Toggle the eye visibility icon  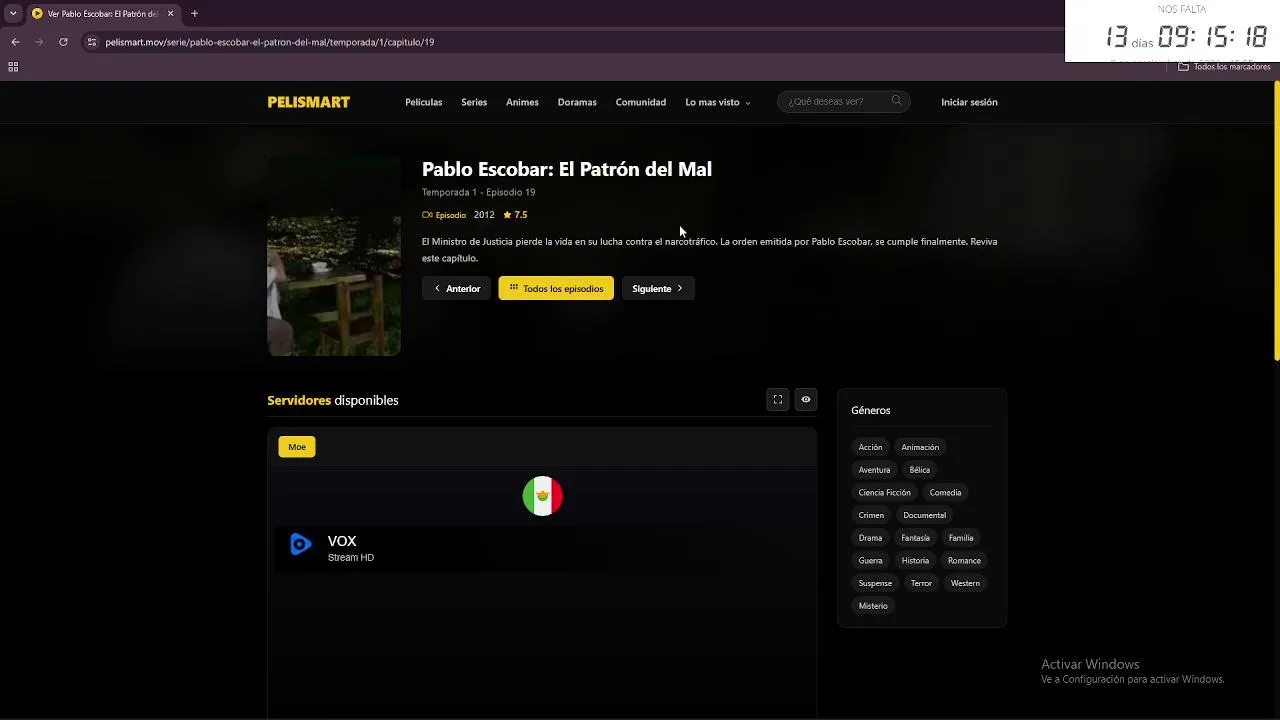pyautogui.click(x=806, y=400)
